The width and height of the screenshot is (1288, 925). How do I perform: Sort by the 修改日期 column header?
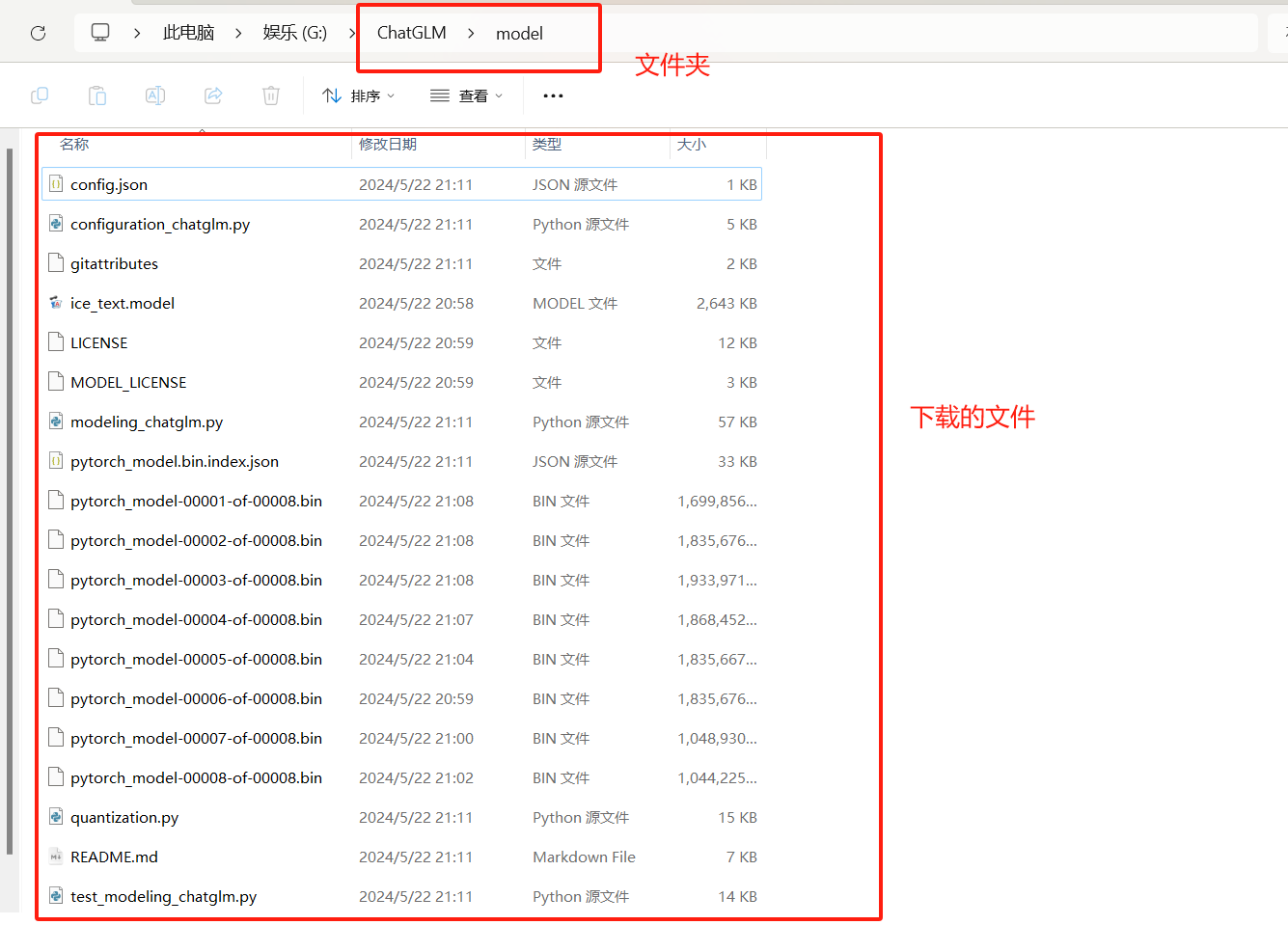388,144
